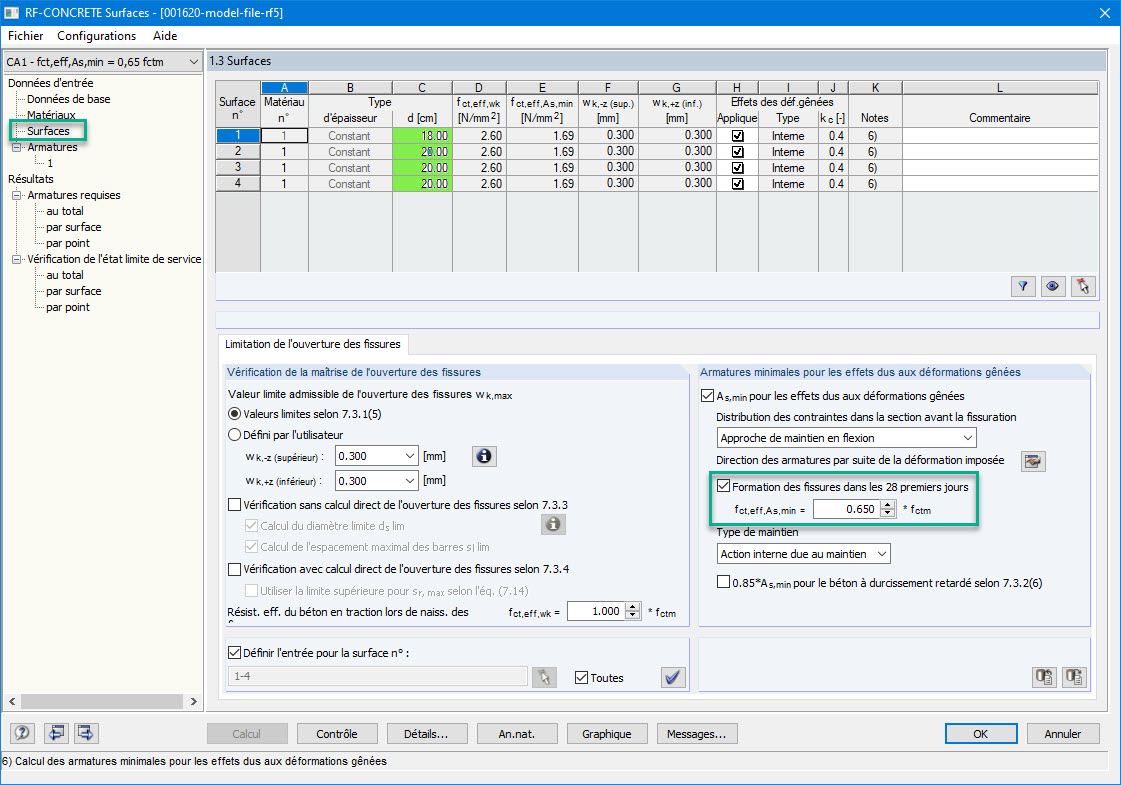This screenshot has width=1121, height=785.
Task: Click the Graphique button
Action: click(x=606, y=734)
